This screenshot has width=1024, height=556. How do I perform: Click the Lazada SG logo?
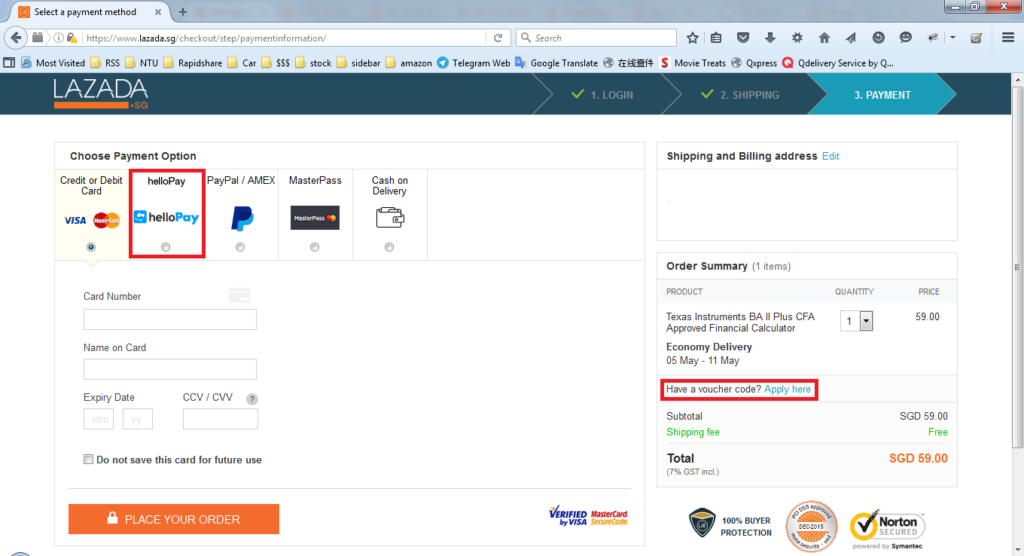pyautogui.click(x=101, y=93)
